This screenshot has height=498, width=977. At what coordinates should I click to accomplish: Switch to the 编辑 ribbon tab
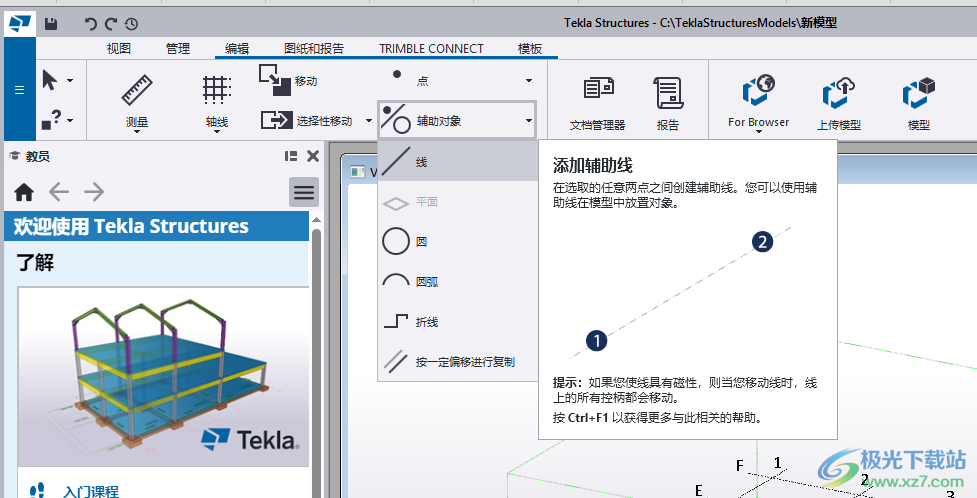click(x=237, y=49)
